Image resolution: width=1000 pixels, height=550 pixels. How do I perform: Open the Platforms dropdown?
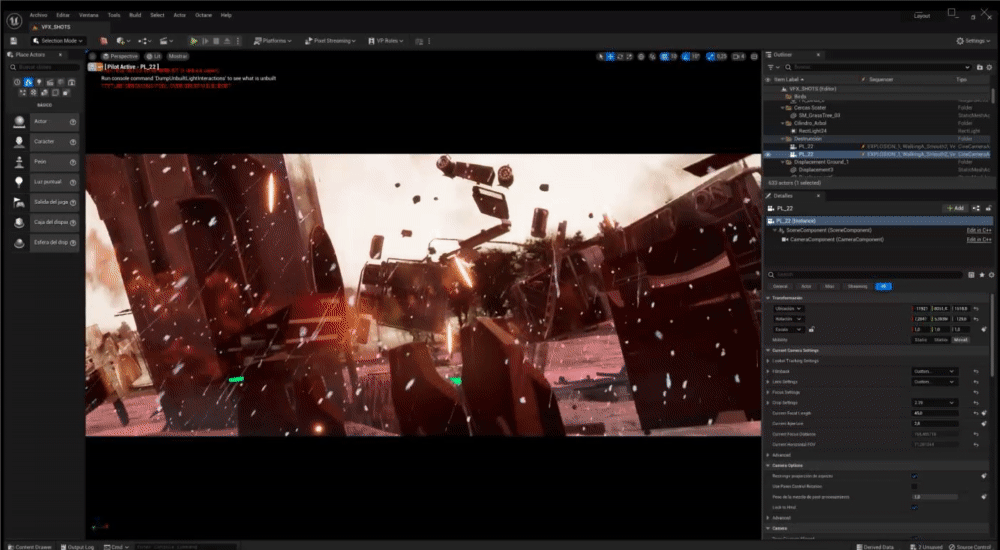click(272, 41)
